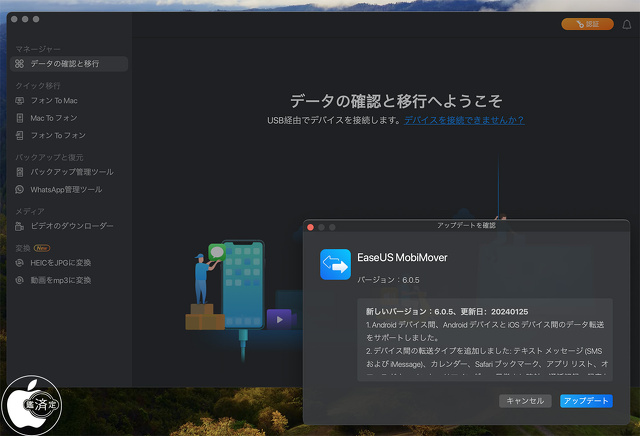
Task: Click the release notes text area
Action: tap(485, 340)
